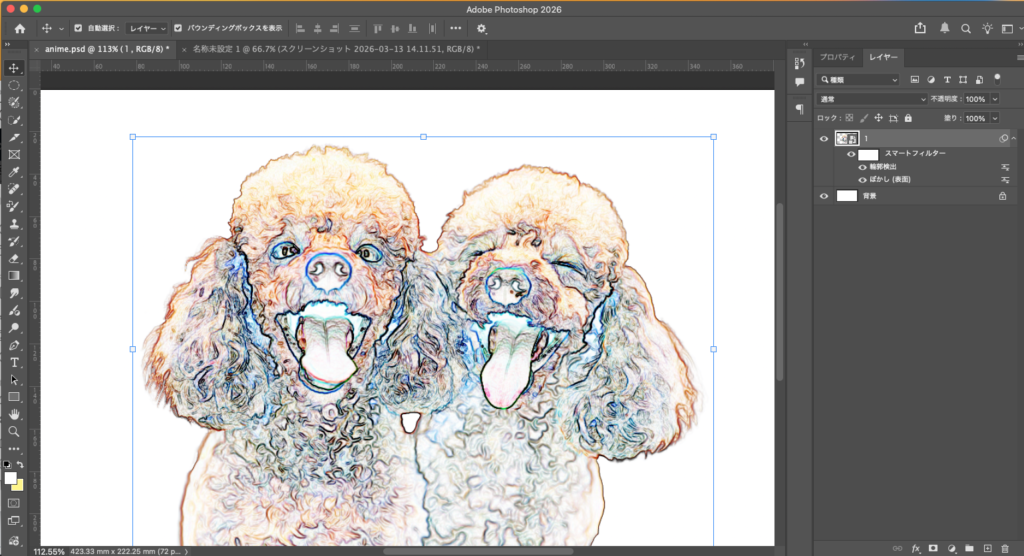Switch to the プロパティ panel tab
Screen dimensions: 1024x556
(839, 58)
